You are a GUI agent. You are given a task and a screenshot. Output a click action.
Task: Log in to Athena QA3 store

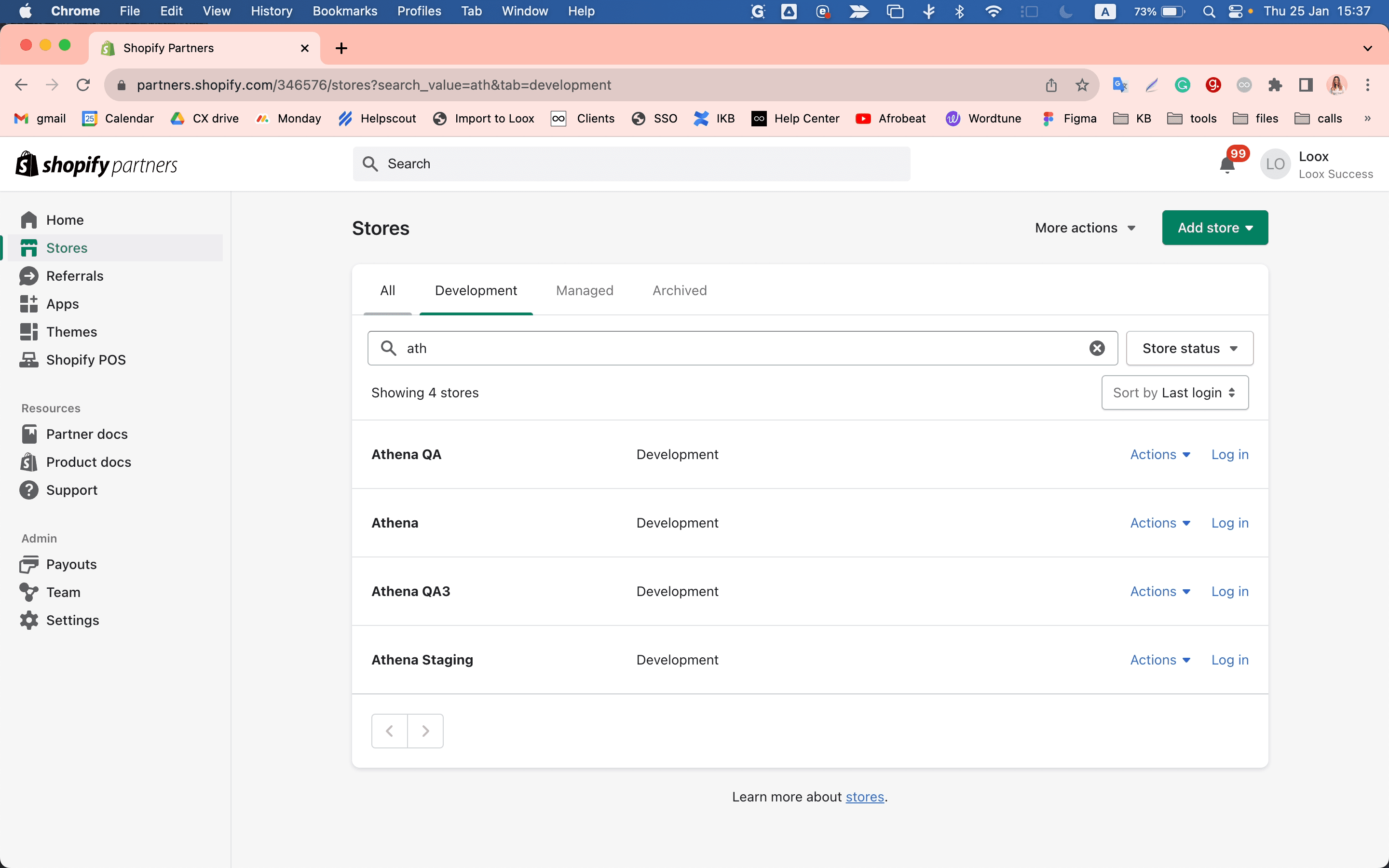(x=1230, y=591)
